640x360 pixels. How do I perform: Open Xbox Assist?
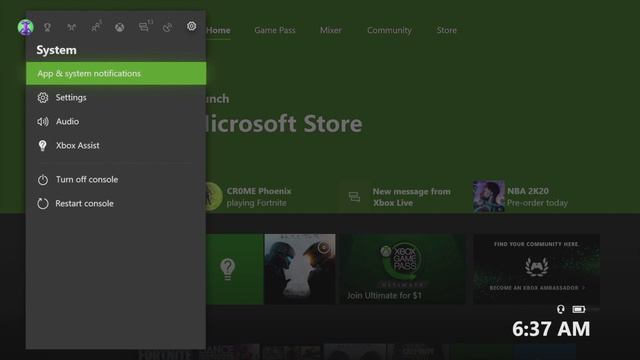point(116,146)
